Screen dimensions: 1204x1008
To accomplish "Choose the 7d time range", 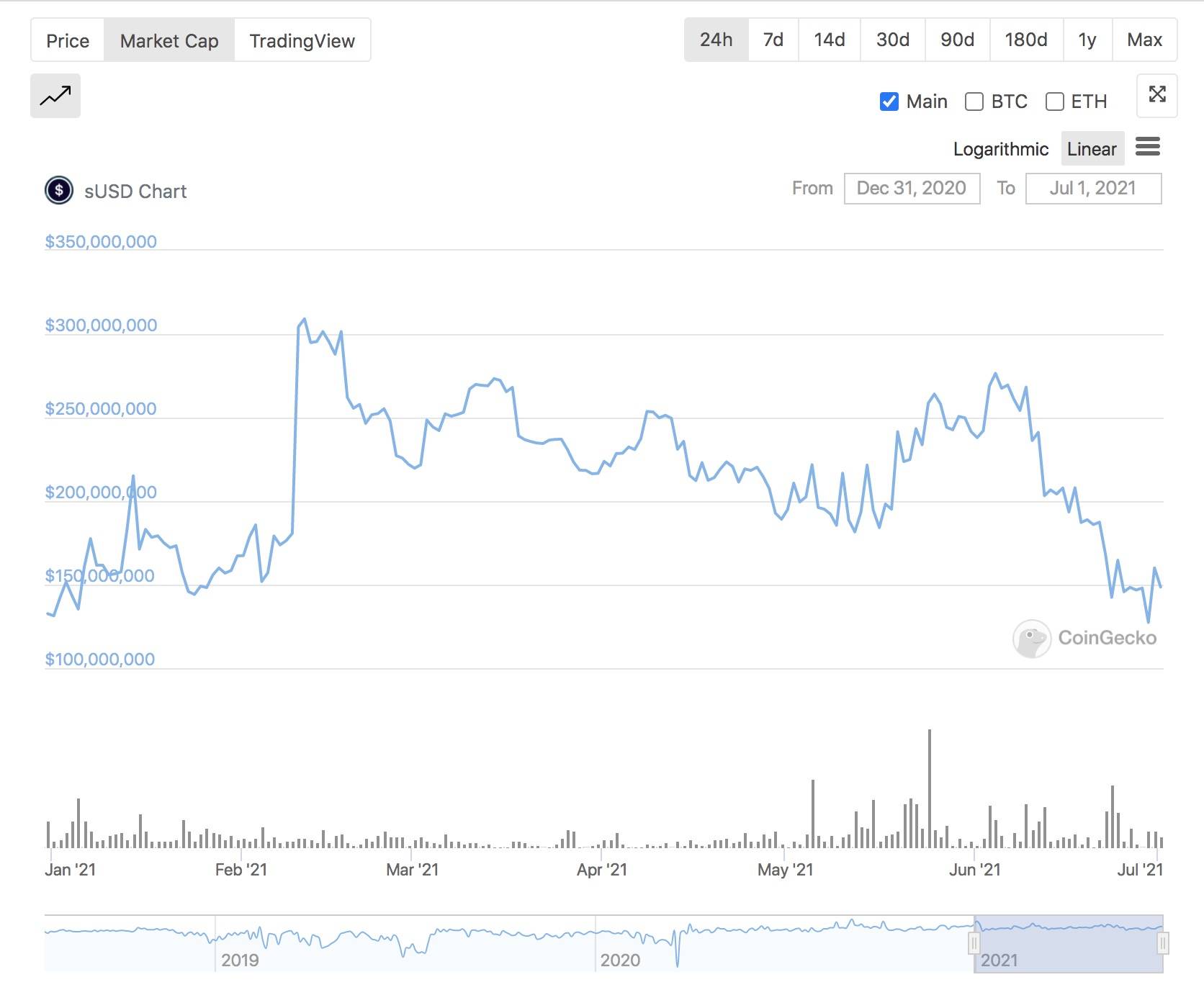I will click(773, 40).
